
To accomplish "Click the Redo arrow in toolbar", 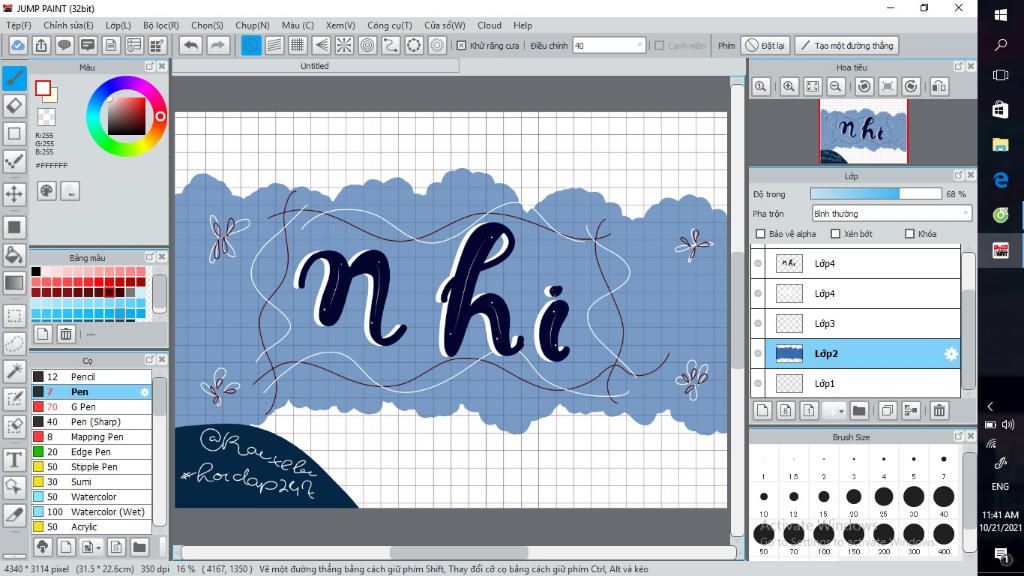I will click(217, 45).
